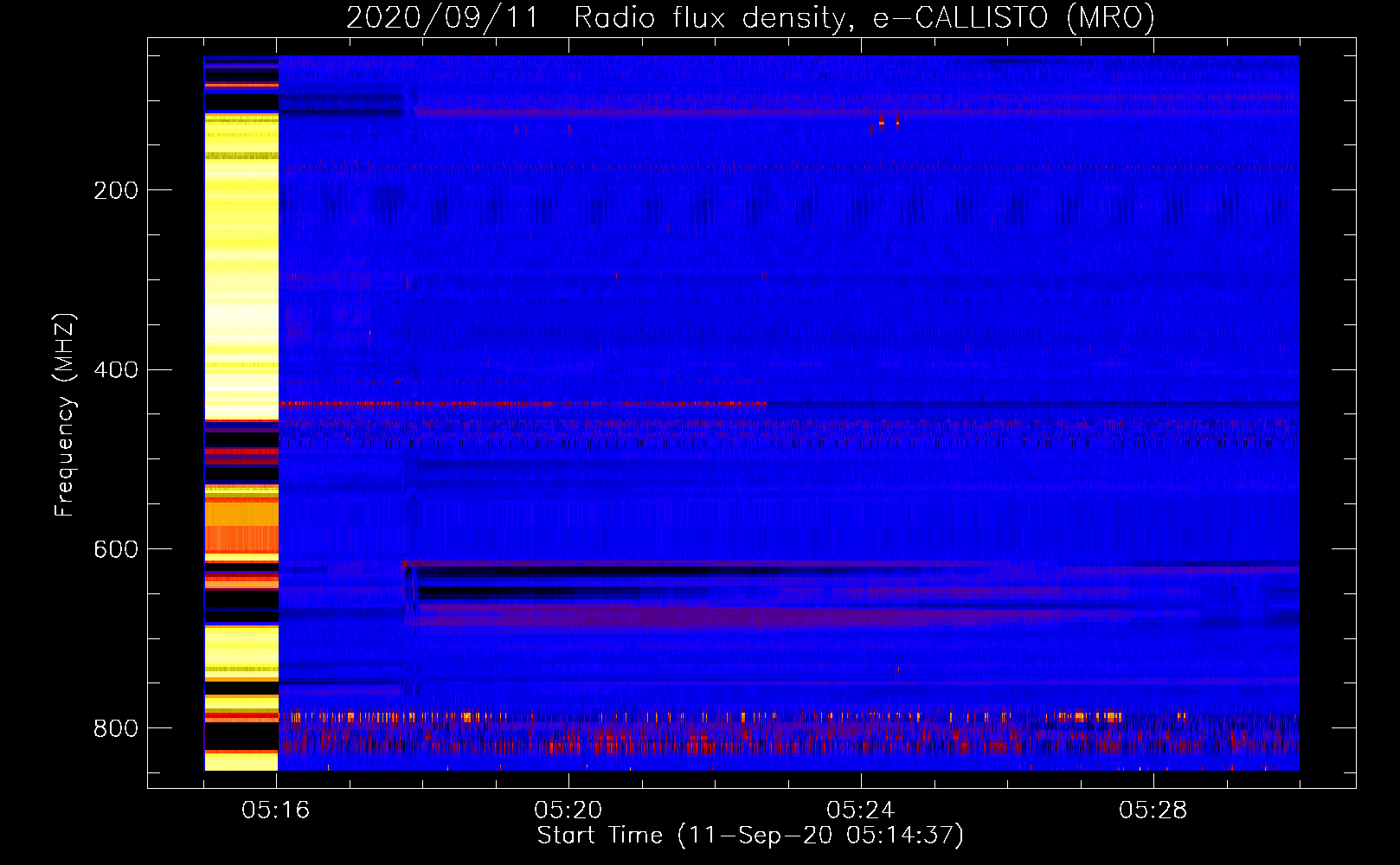
Task: Select the 400 frequency tick label
Action: [x=116, y=370]
